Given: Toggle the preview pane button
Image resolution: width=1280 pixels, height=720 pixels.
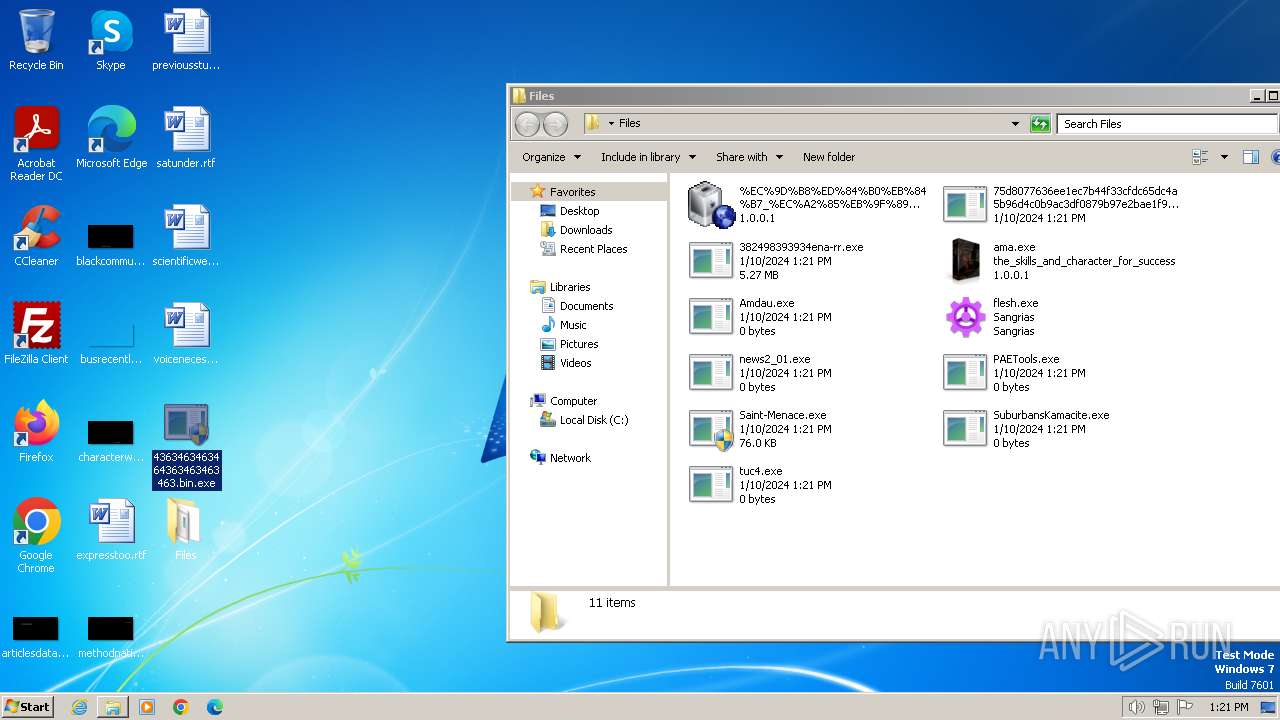Looking at the screenshot, I should (1250, 157).
